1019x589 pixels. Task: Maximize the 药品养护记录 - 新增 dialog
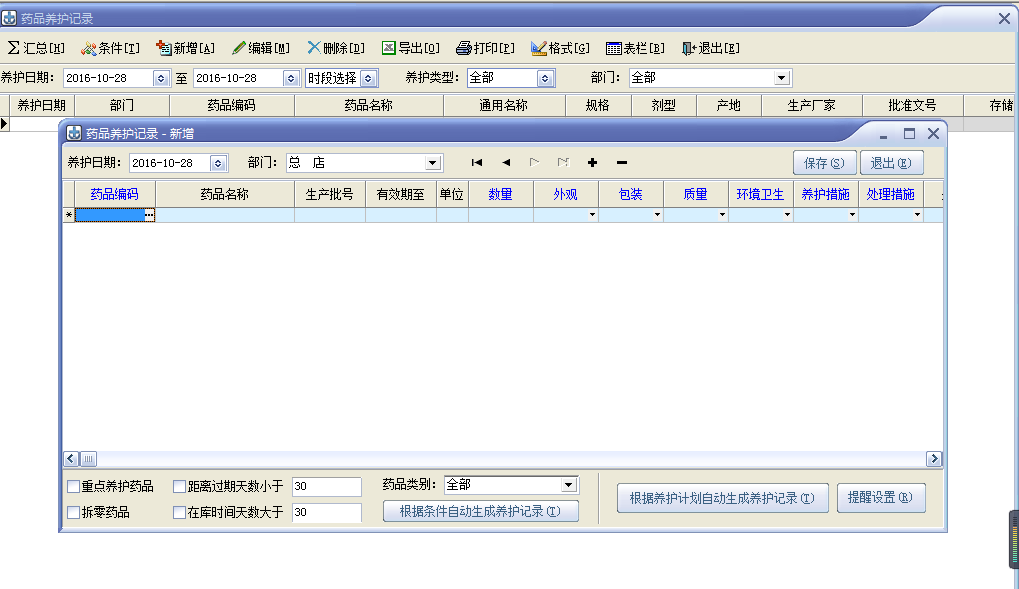pyautogui.click(x=909, y=134)
